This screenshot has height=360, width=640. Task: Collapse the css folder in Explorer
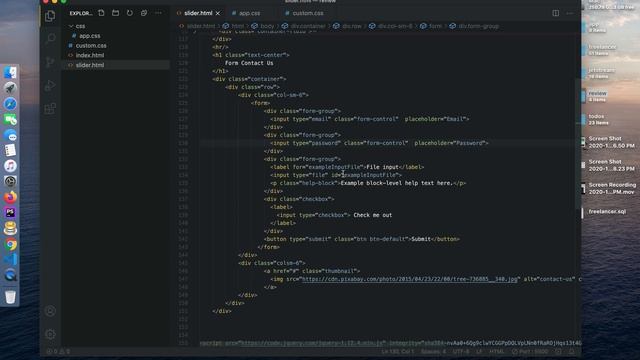pos(116,26)
